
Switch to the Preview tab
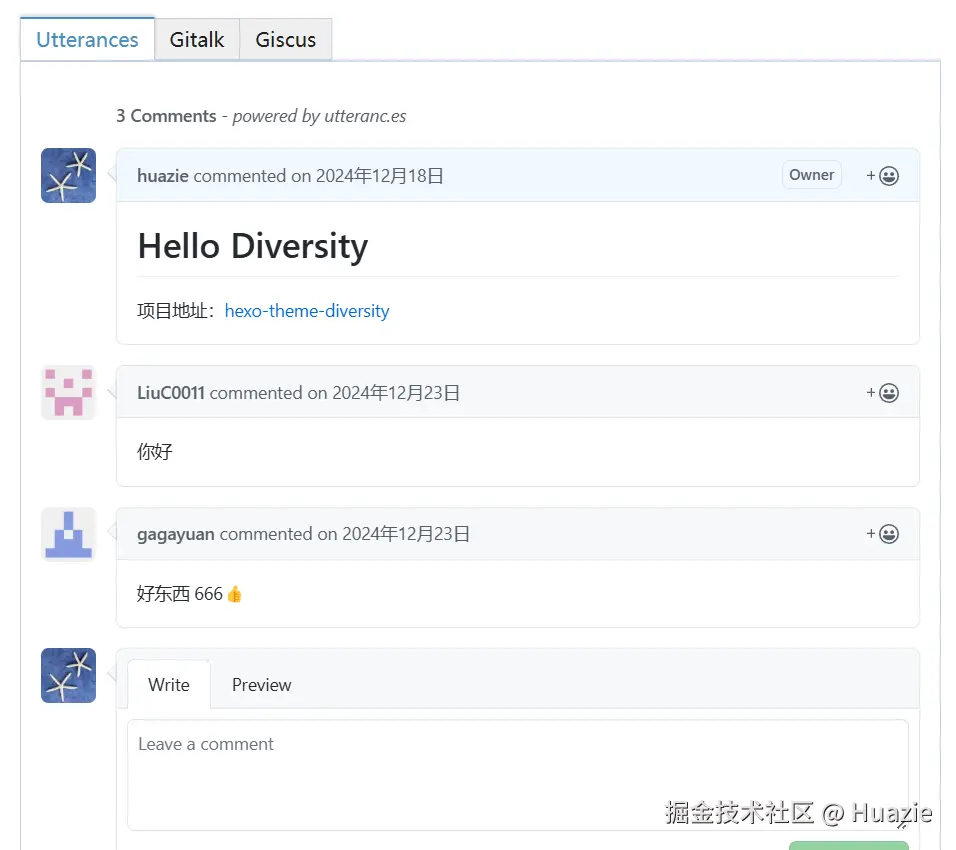pyautogui.click(x=262, y=685)
